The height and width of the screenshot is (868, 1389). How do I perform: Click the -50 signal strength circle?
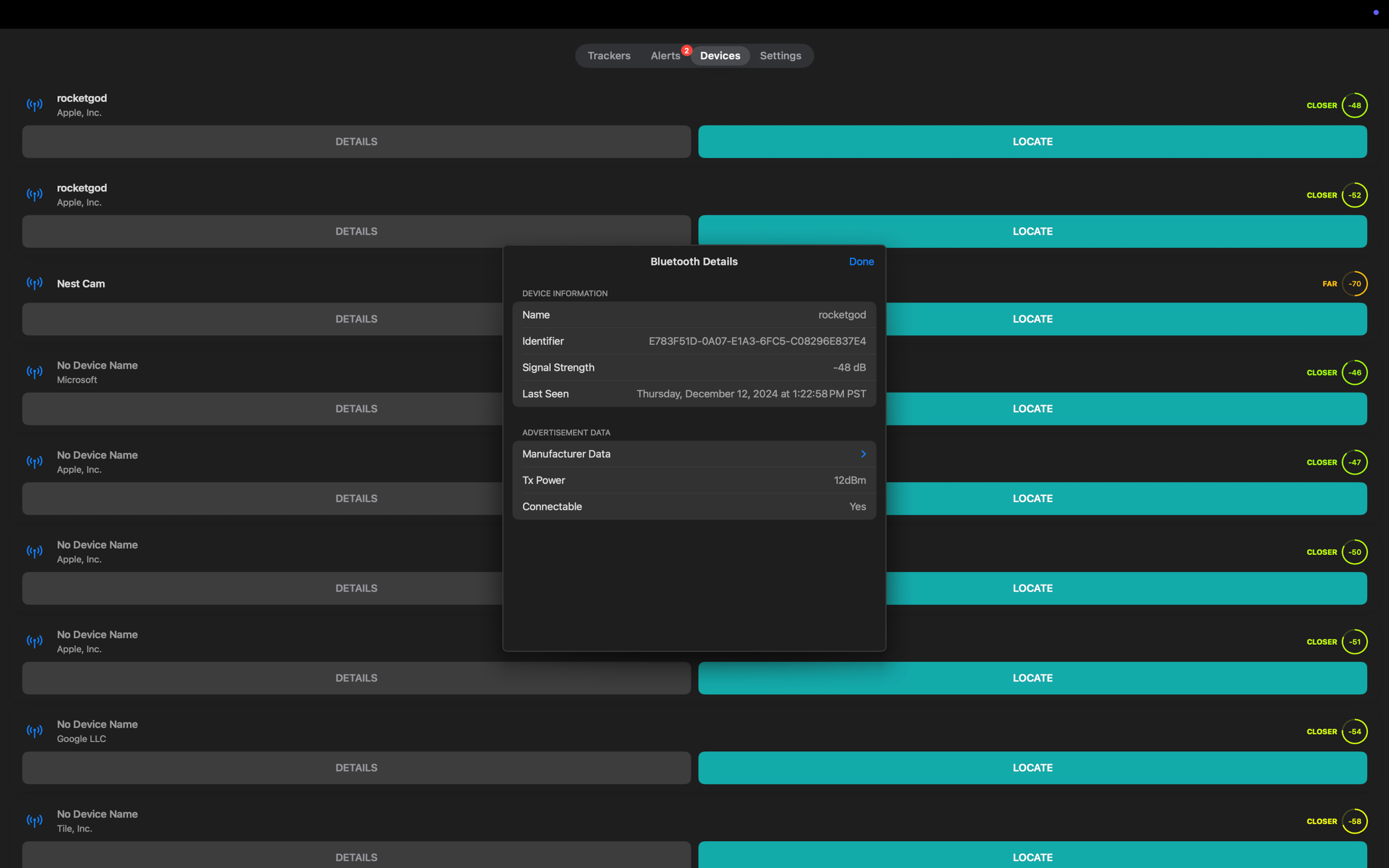(x=1355, y=552)
